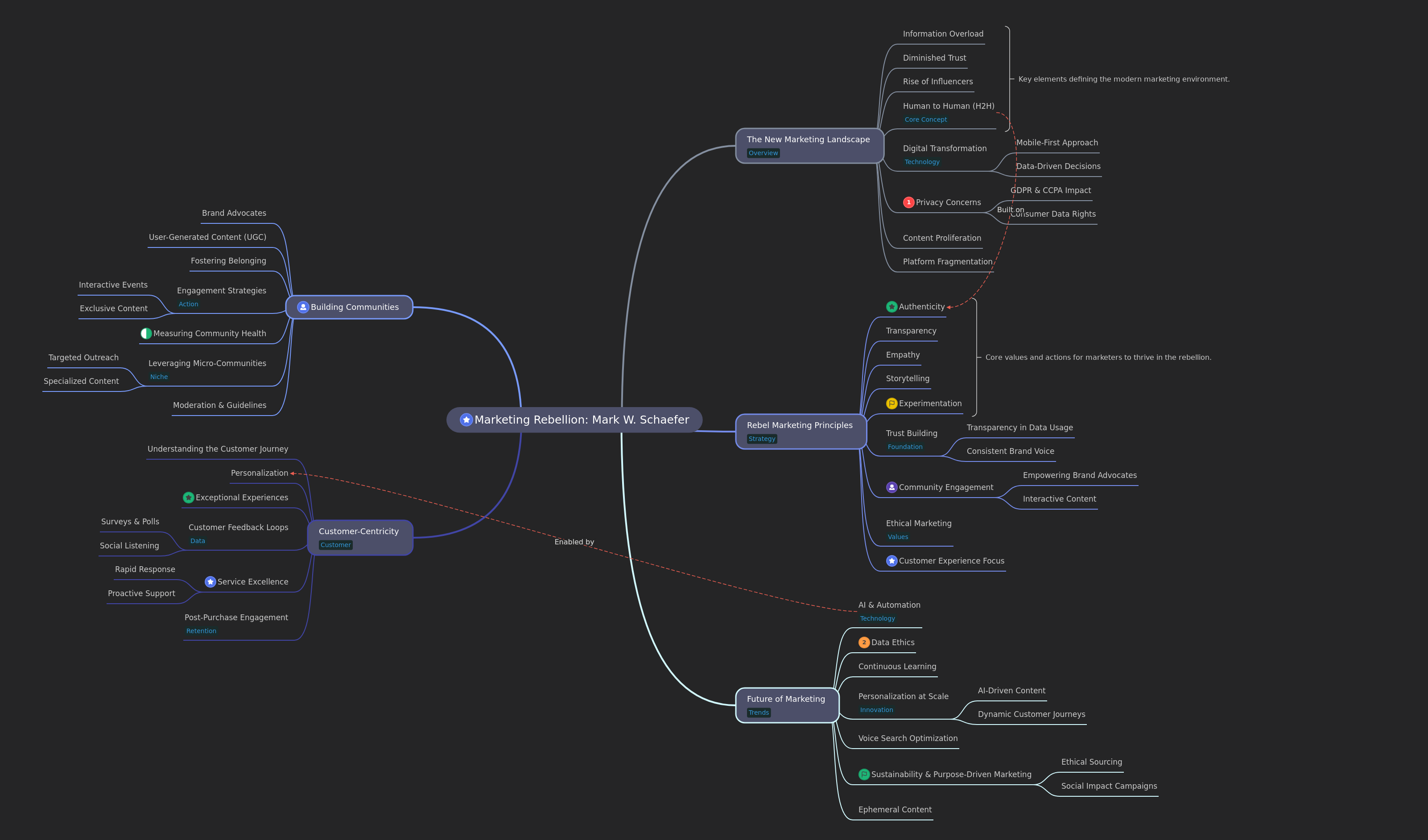Screen dimensions: 1428x840
Task: Click the Customer tag on Customer-Centricity
Action: (x=335, y=545)
